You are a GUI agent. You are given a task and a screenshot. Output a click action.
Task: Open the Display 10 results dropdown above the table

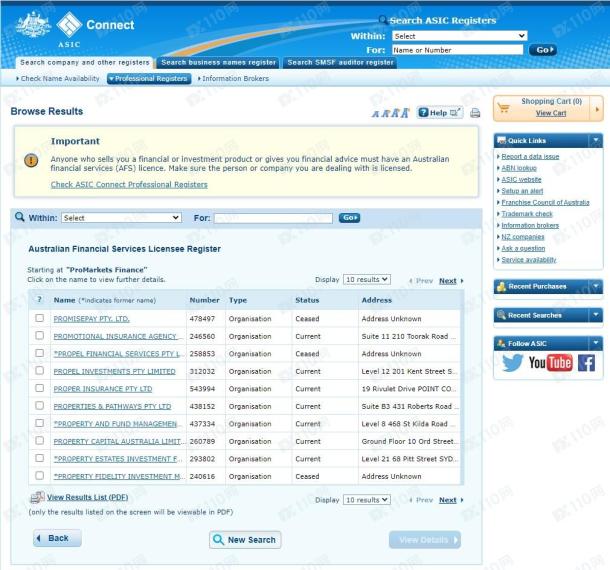(366, 279)
